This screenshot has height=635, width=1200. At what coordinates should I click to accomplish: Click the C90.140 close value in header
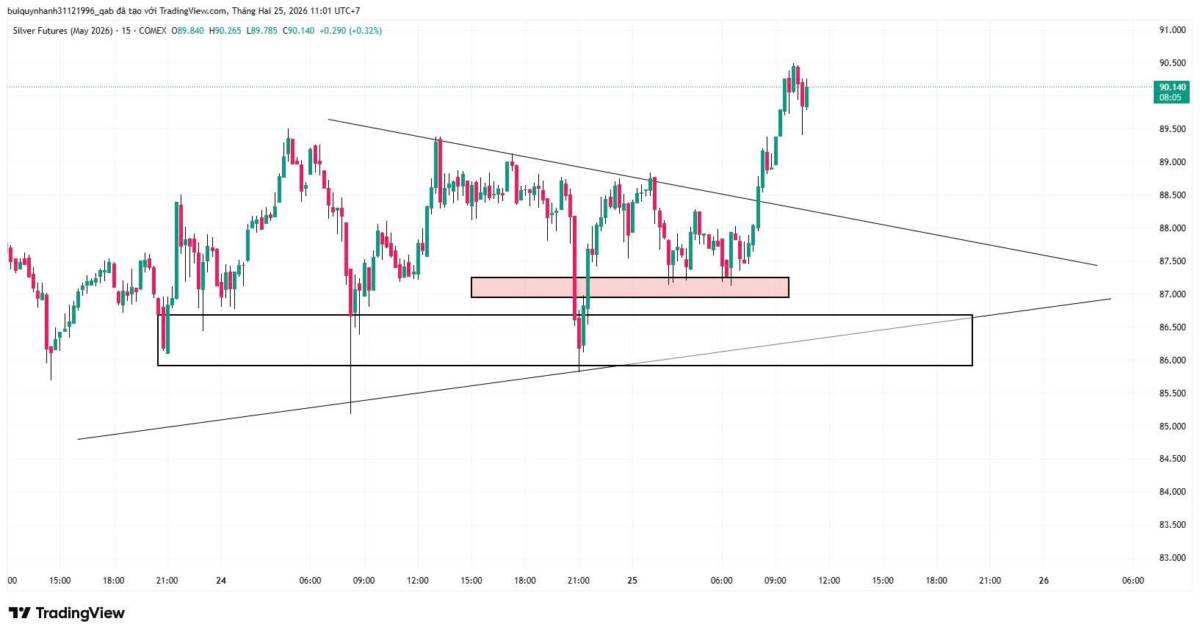pyautogui.click(x=297, y=30)
